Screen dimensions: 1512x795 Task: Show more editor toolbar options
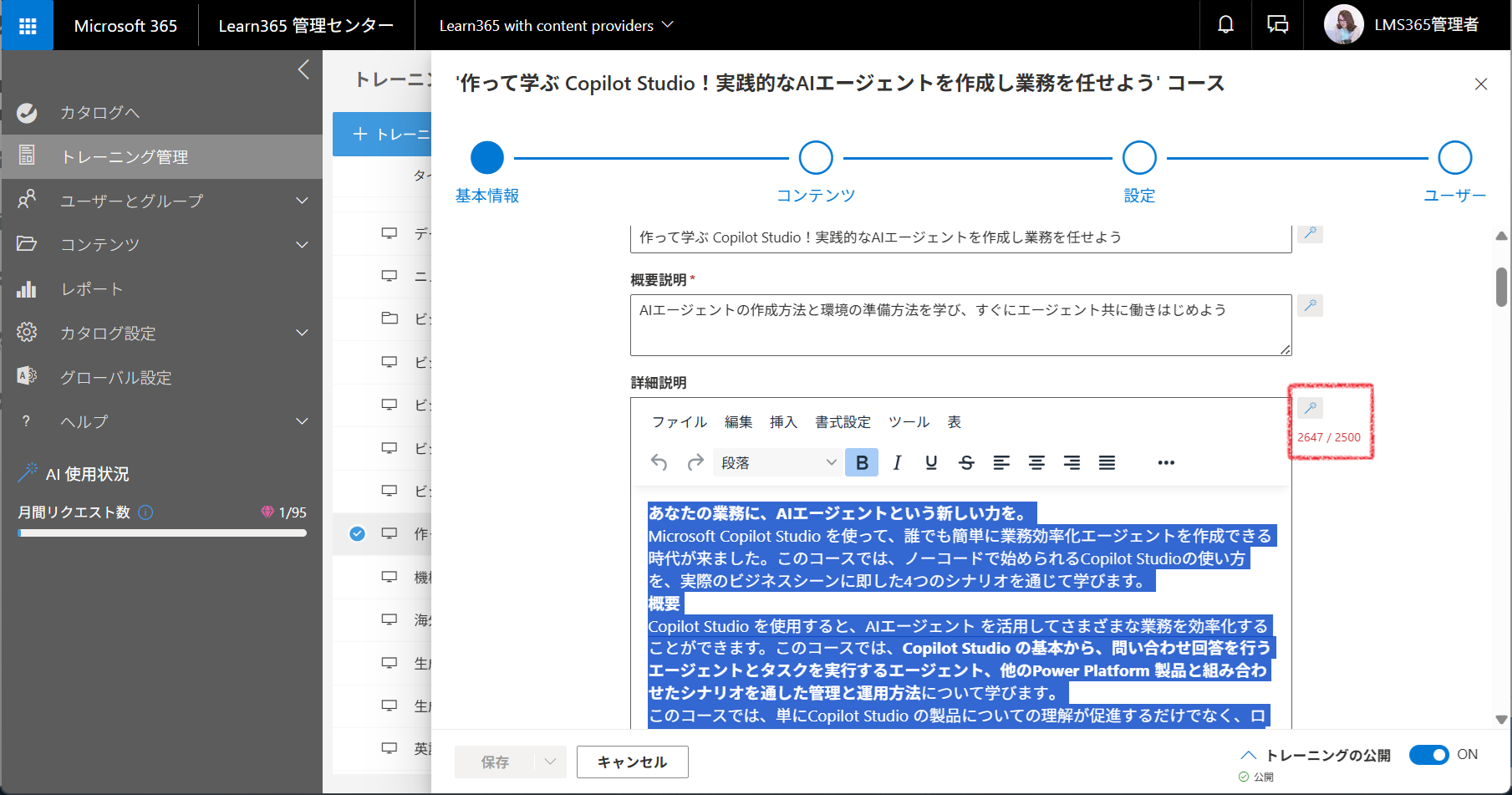coord(1166,462)
